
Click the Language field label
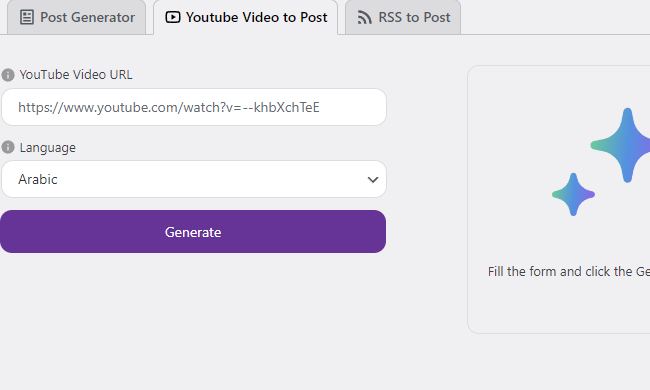[48, 148]
